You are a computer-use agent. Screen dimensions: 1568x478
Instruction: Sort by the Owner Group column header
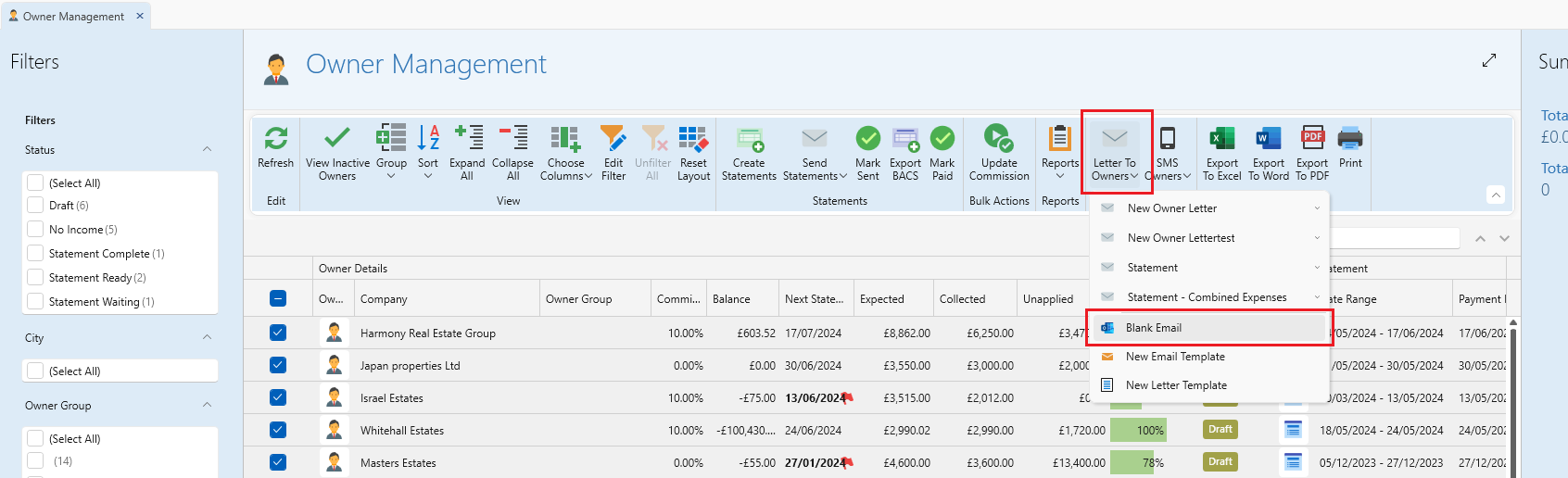click(595, 299)
